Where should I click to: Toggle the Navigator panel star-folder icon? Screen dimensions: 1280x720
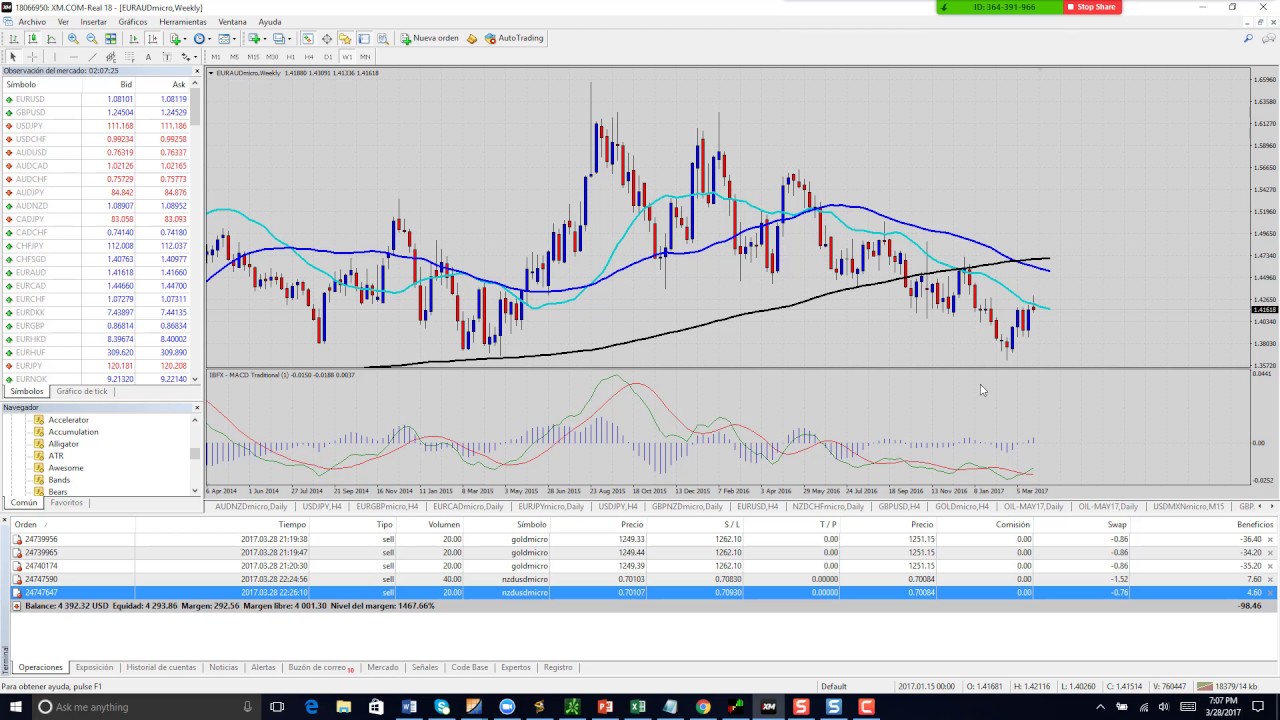[x=345, y=38]
